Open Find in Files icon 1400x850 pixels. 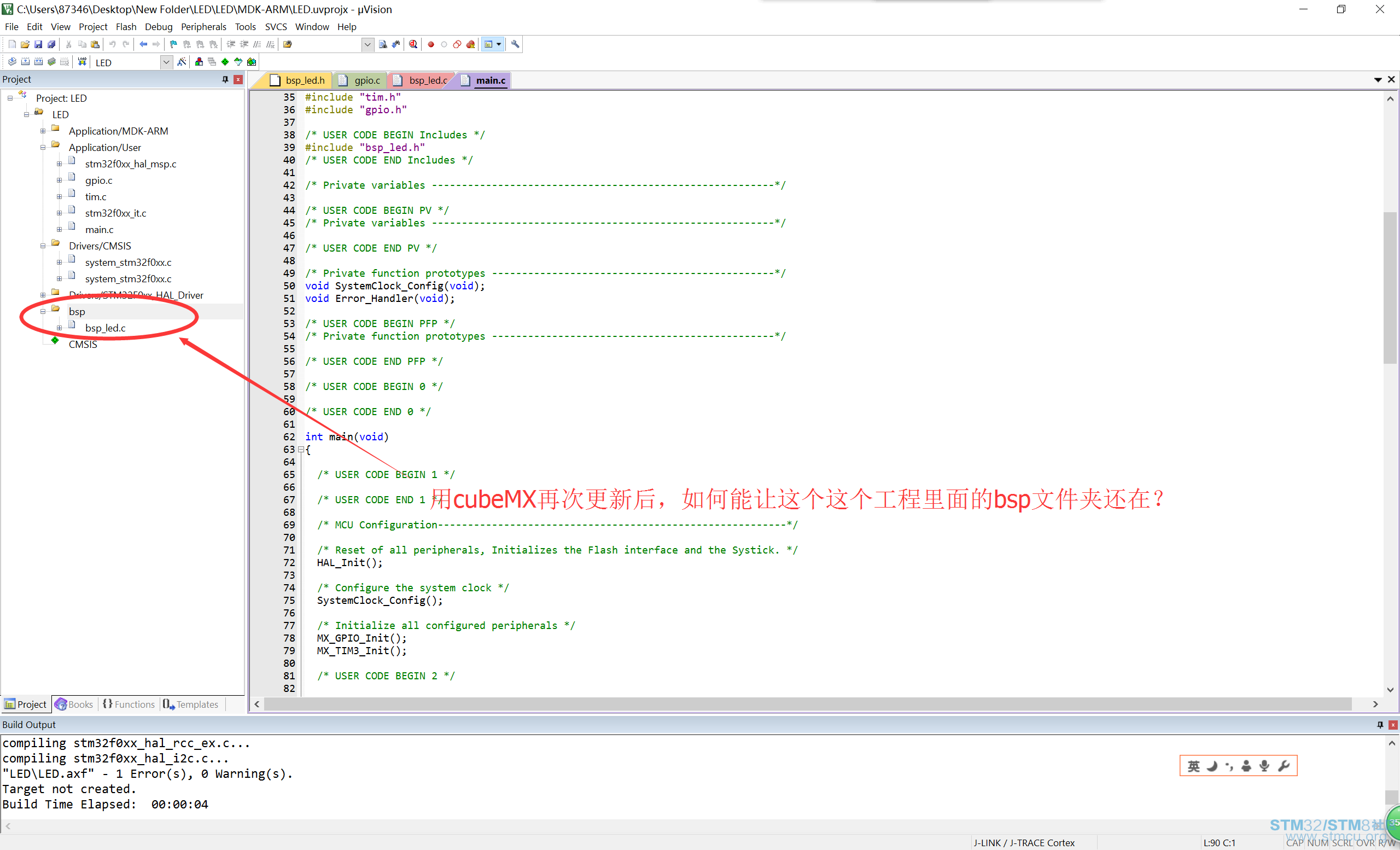point(288,44)
